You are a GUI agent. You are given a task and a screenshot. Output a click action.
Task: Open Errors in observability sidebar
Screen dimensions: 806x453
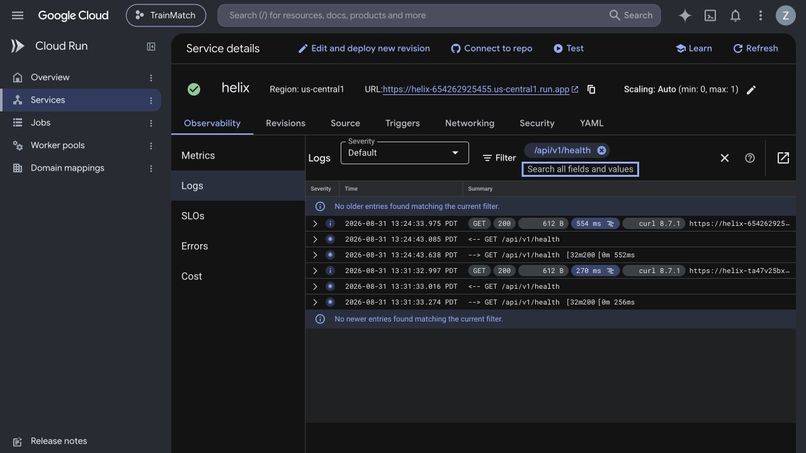pyautogui.click(x=238, y=246)
